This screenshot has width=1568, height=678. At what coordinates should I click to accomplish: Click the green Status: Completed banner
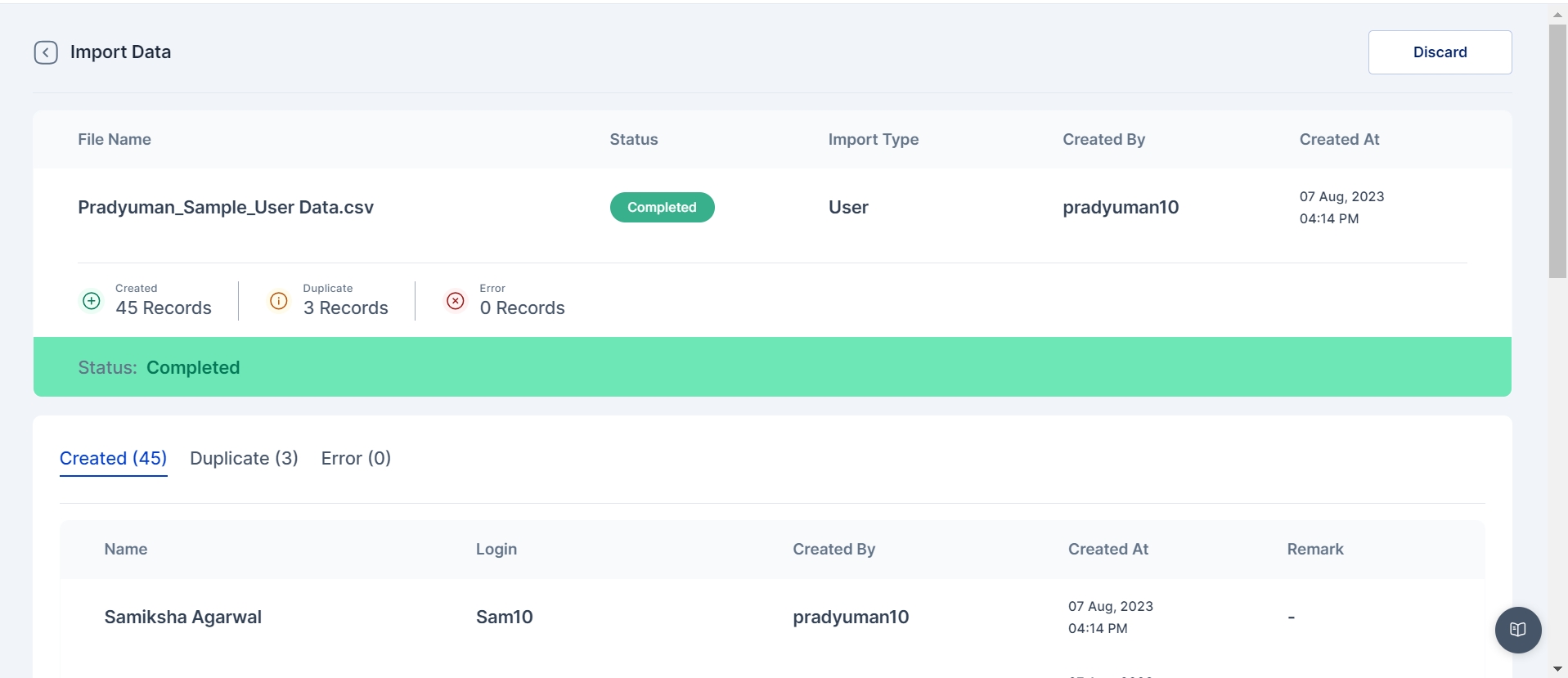coord(771,367)
